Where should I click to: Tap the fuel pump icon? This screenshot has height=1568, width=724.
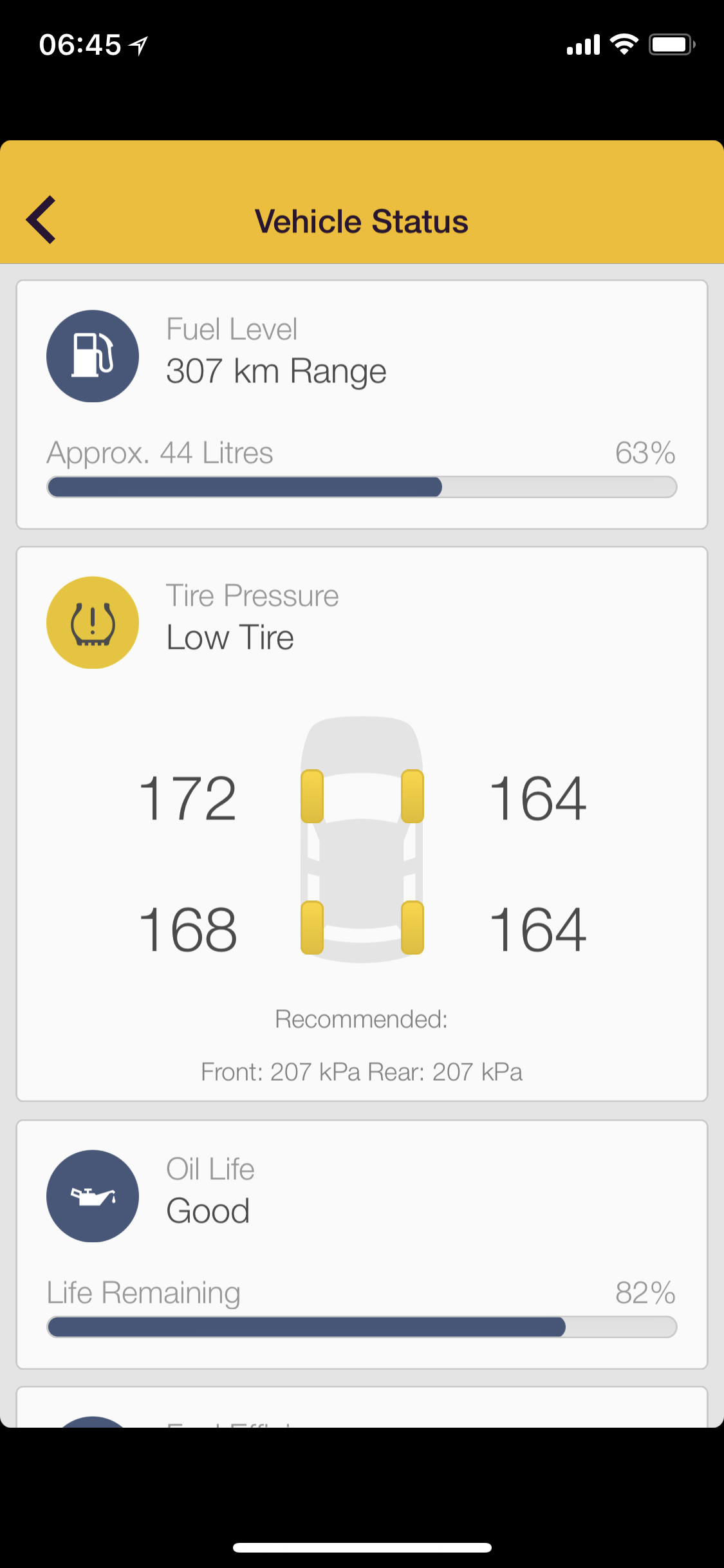pyautogui.click(x=93, y=356)
